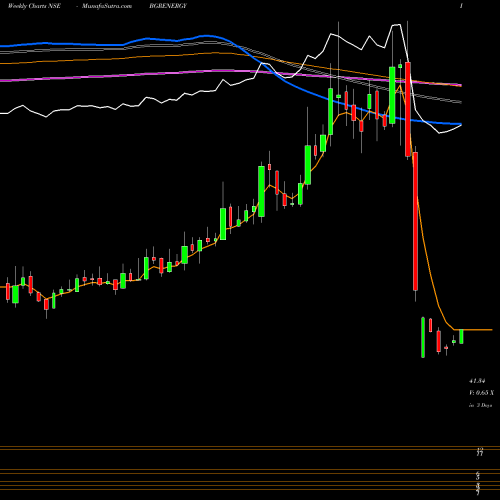Click the BGRENERGY ticker symbol
500x500 pixels.
click(x=168, y=6)
